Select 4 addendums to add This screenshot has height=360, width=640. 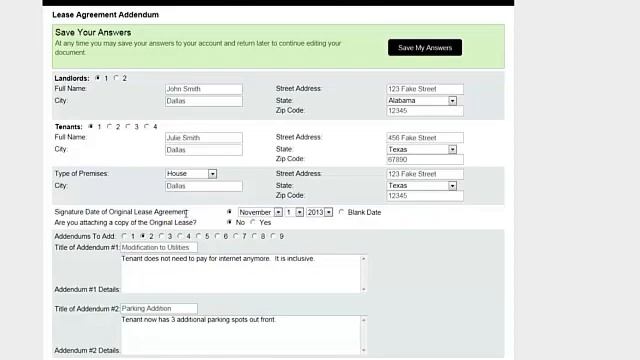tap(180, 236)
